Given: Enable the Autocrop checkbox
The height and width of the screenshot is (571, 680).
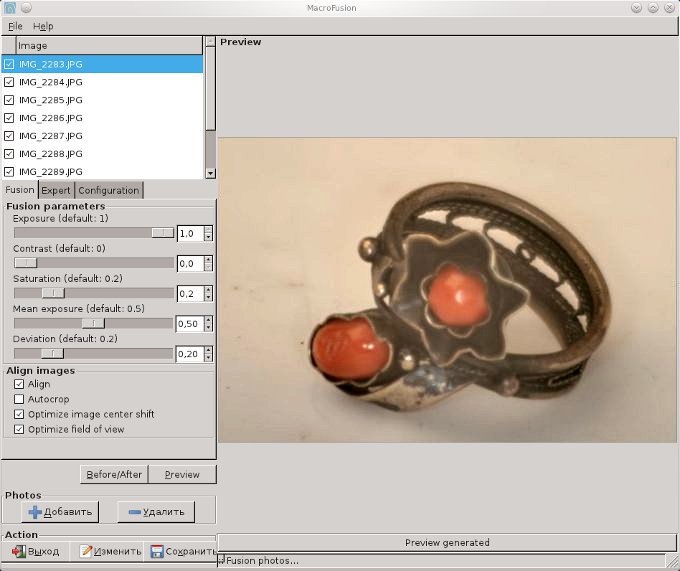Looking at the screenshot, I should (x=19, y=399).
